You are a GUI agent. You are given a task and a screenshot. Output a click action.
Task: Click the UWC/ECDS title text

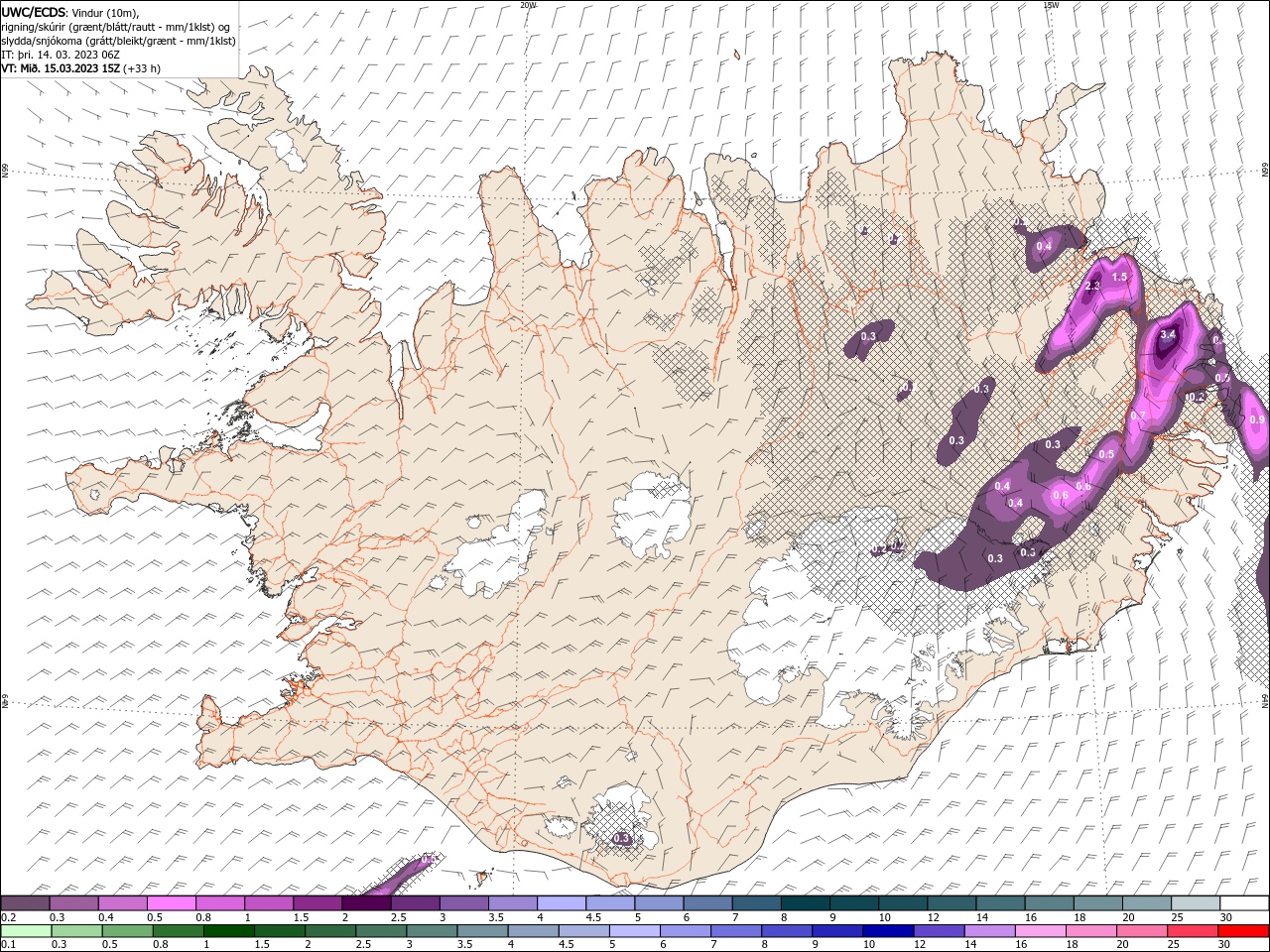click(x=34, y=12)
